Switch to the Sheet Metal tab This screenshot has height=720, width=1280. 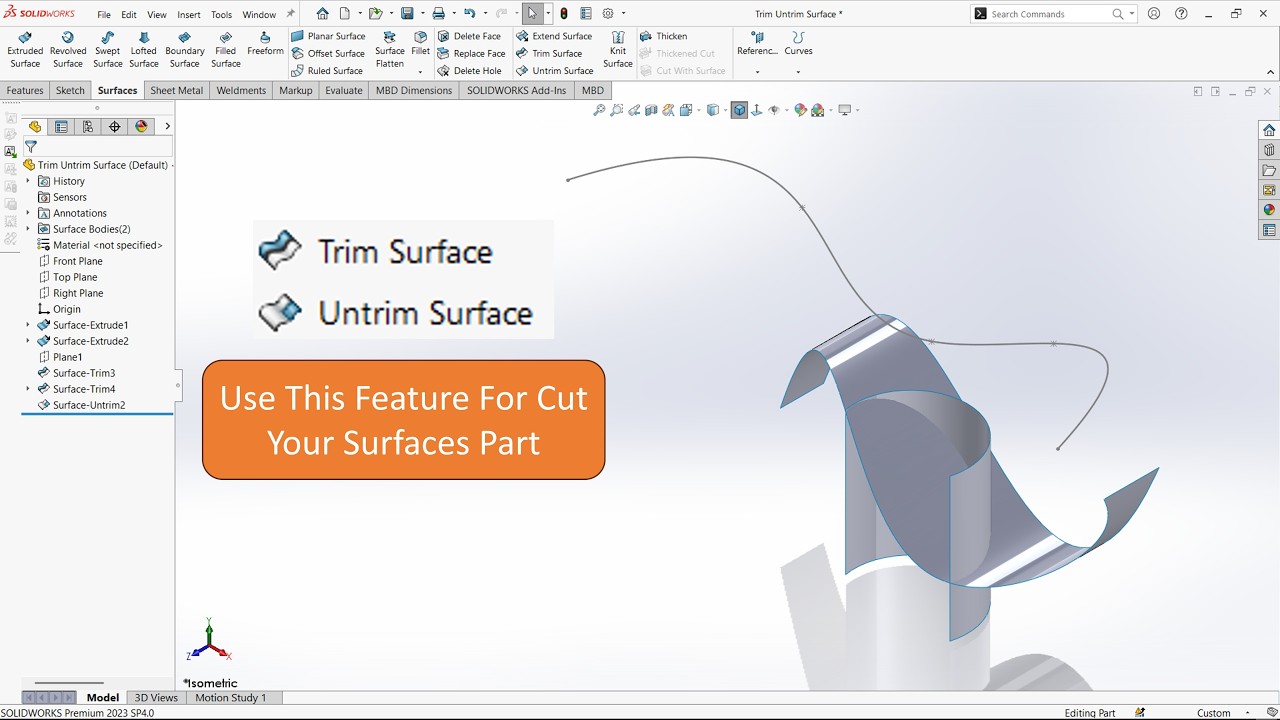[x=176, y=90]
